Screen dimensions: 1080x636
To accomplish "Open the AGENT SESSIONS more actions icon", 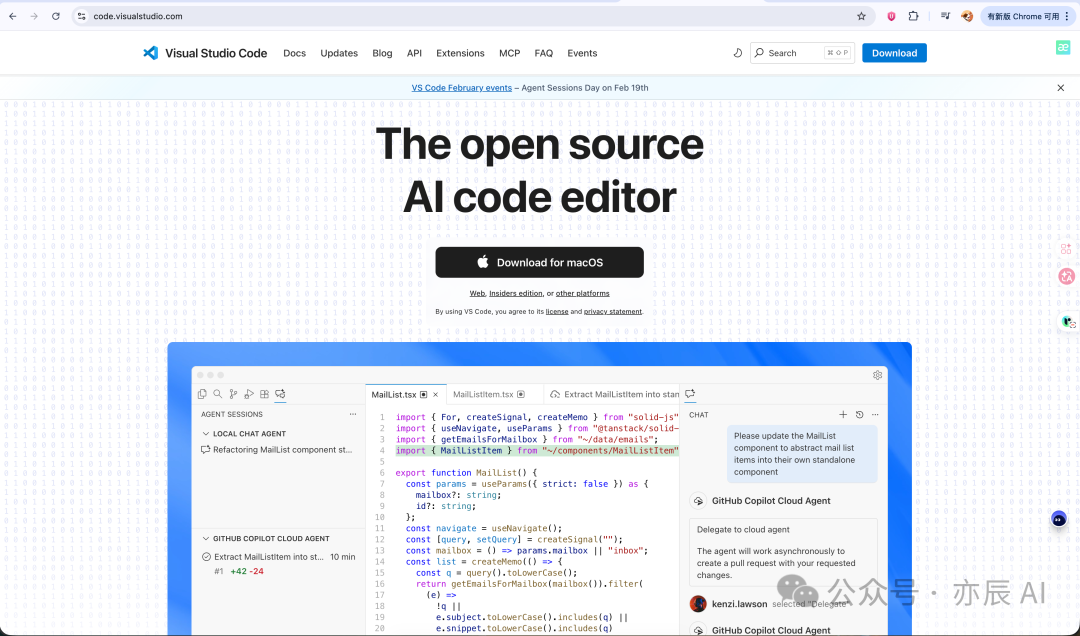I will click(x=352, y=414).
